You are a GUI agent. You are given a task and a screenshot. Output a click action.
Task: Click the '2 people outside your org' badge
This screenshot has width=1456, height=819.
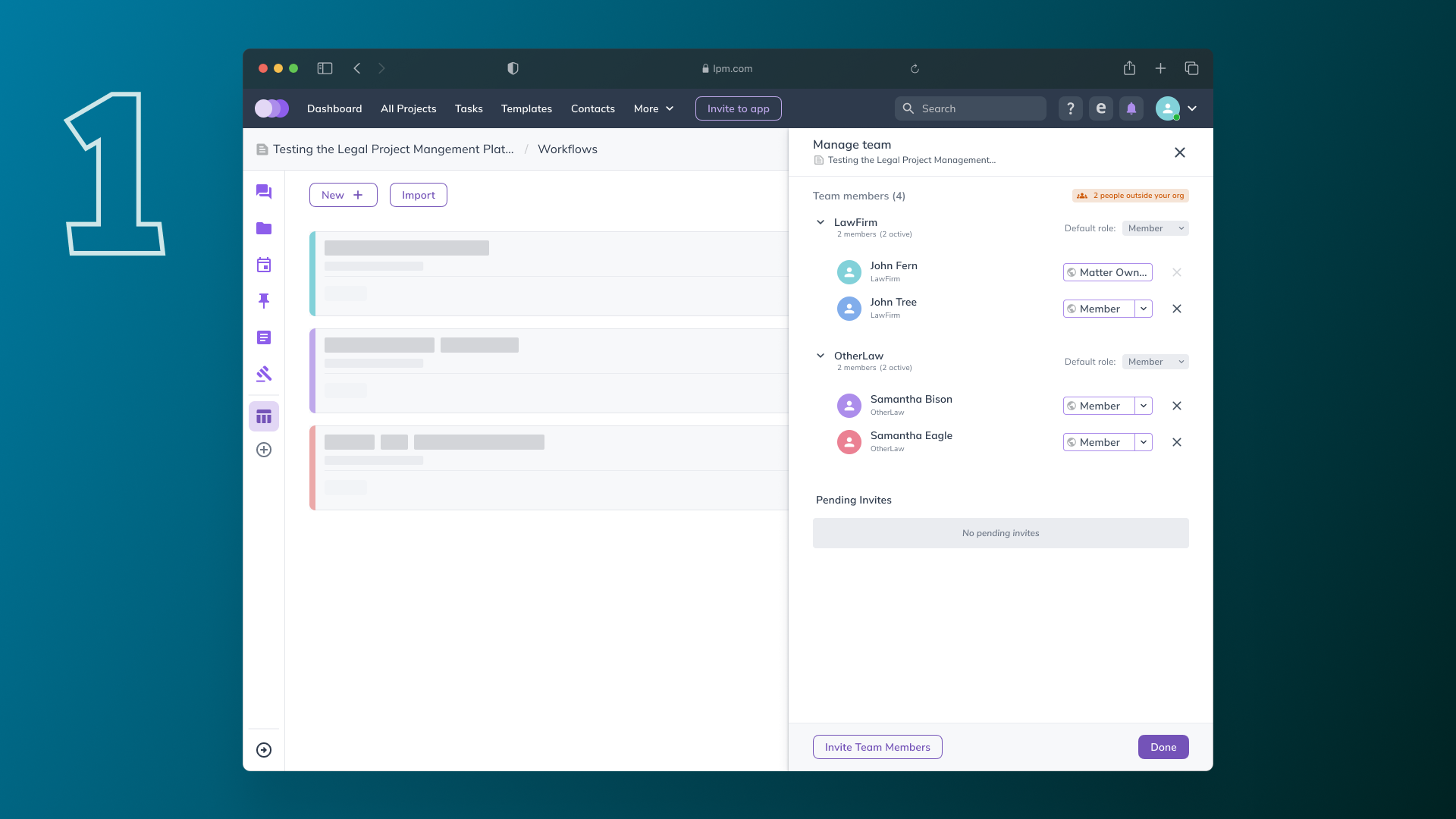[1131, 196]
